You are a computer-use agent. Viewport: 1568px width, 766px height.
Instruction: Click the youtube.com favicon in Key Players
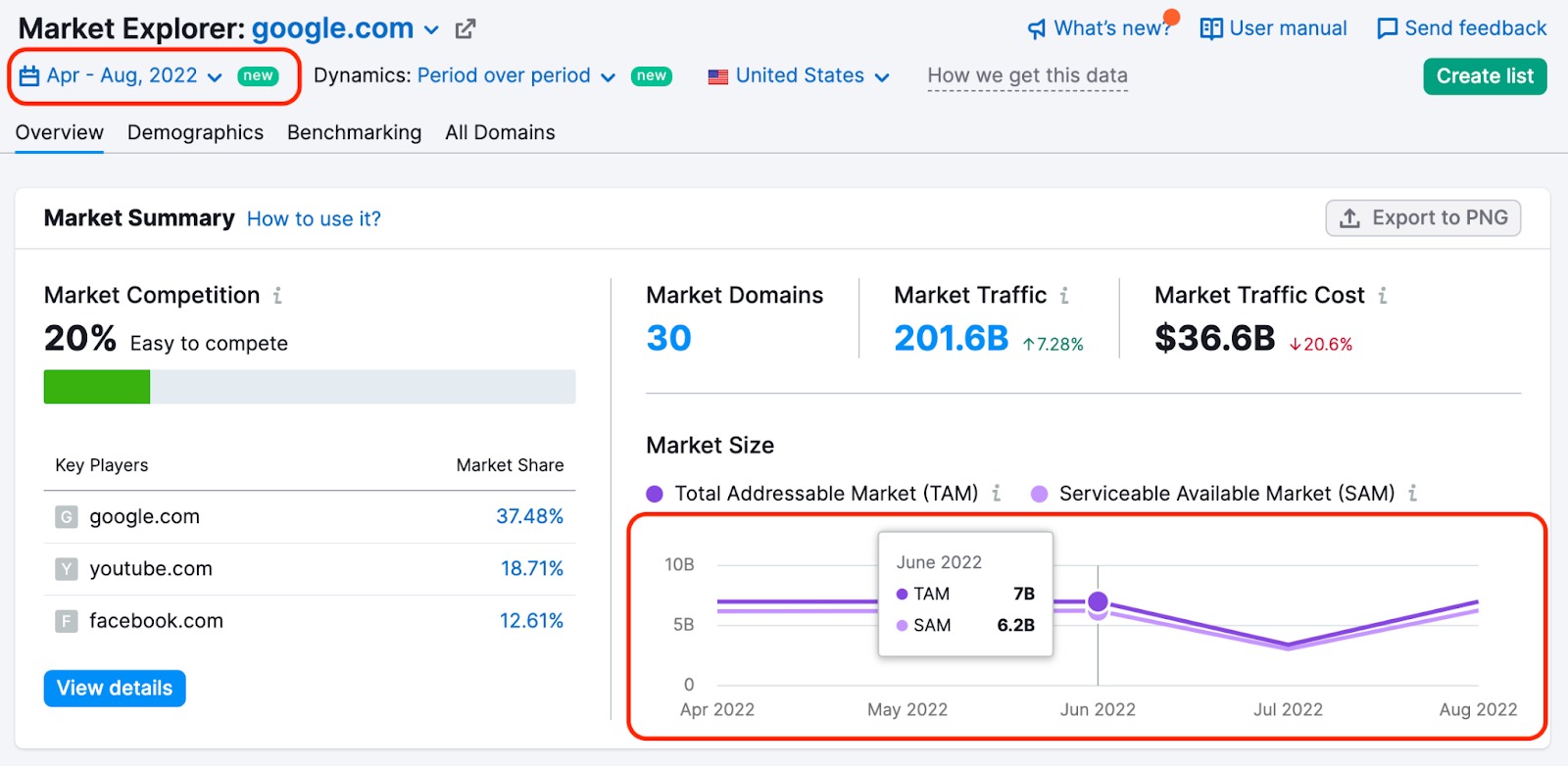67,568
